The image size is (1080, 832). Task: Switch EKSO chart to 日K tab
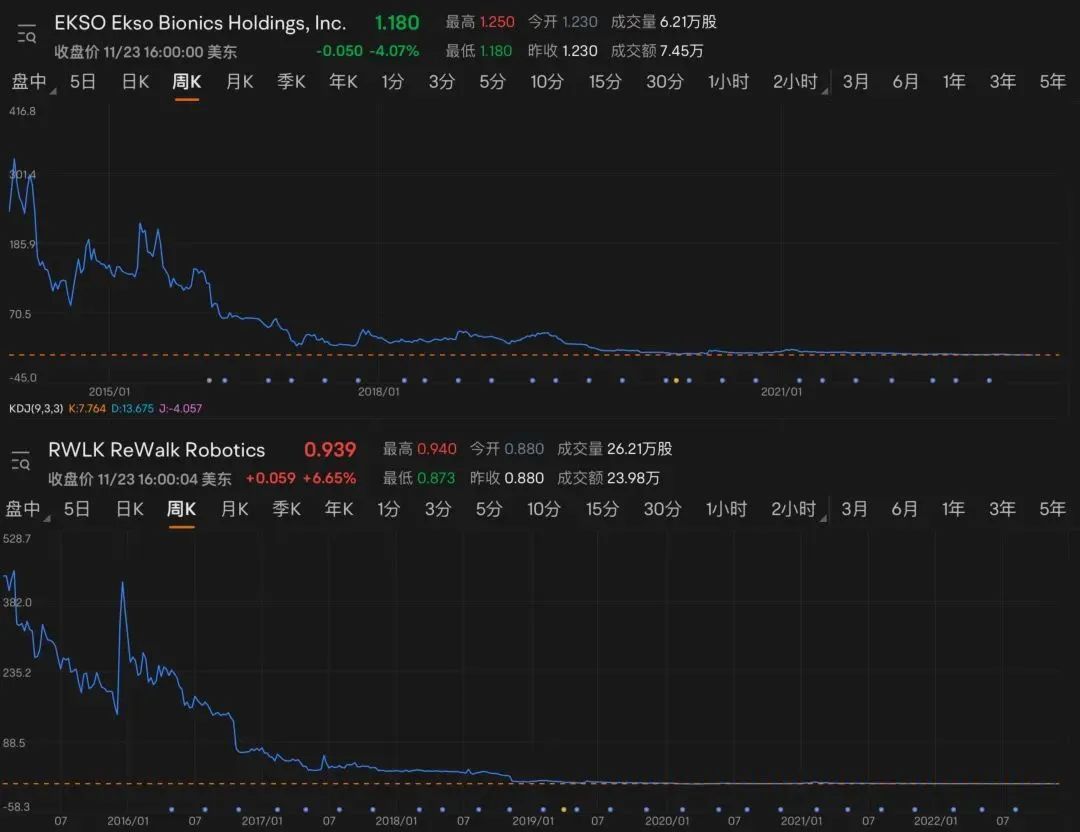(135, 82)
